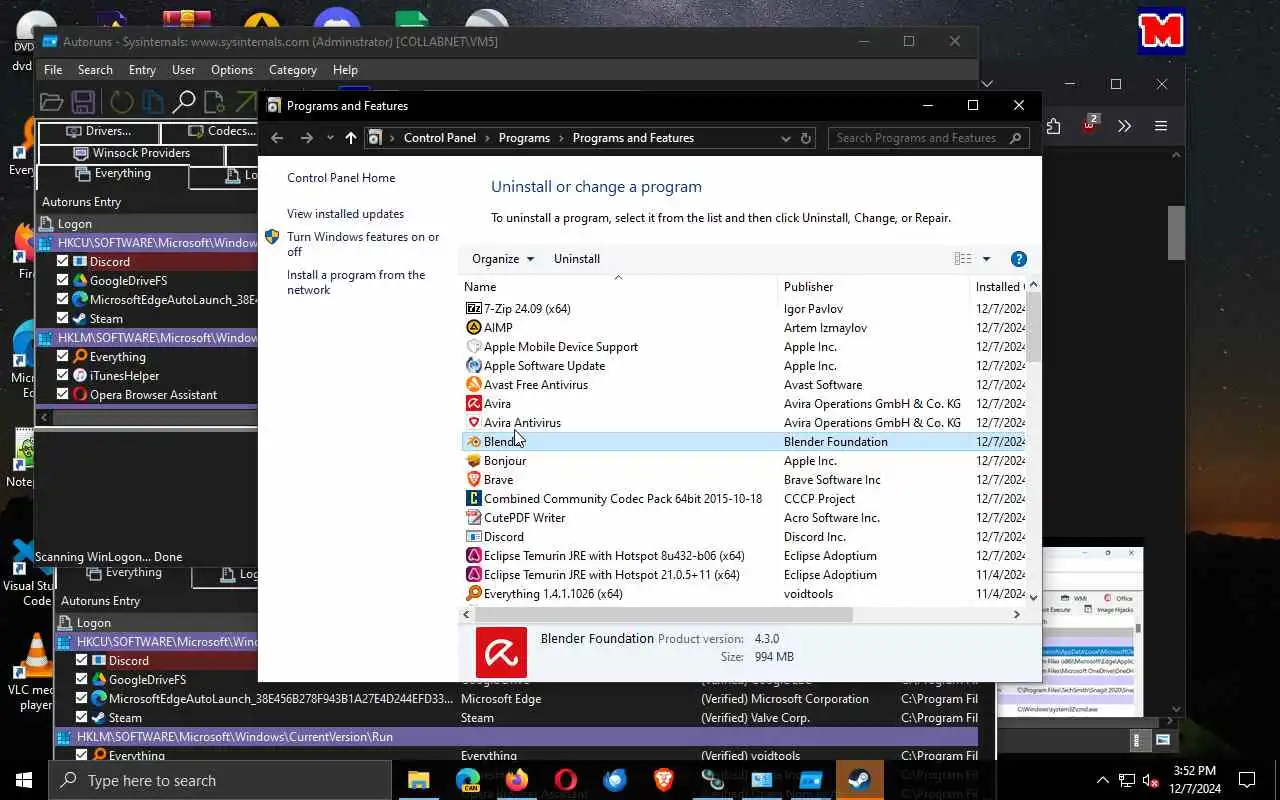The width and height of the screenshot is (1280, 800).
Task: Click the Malwarebytes desktop icon
Action: 1161,31
